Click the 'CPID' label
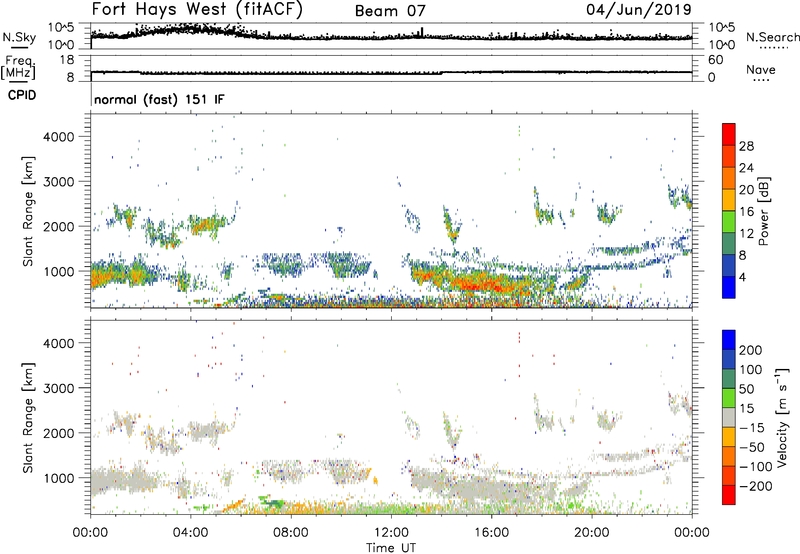800x554 pixels. (22, 95)
